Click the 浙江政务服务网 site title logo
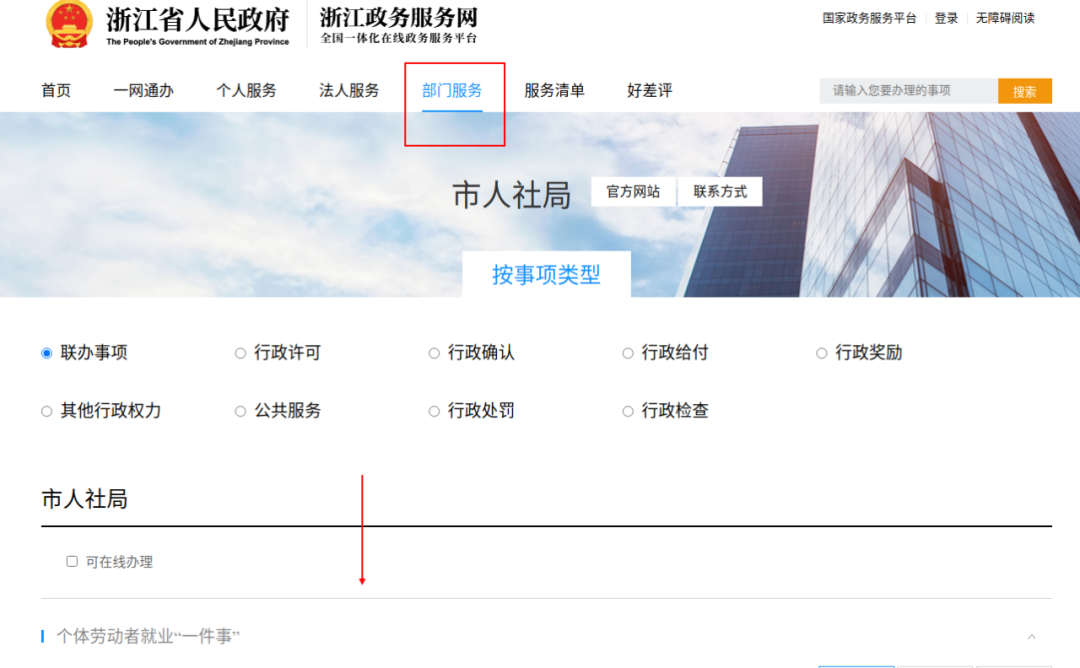 [x=398, y=24]
